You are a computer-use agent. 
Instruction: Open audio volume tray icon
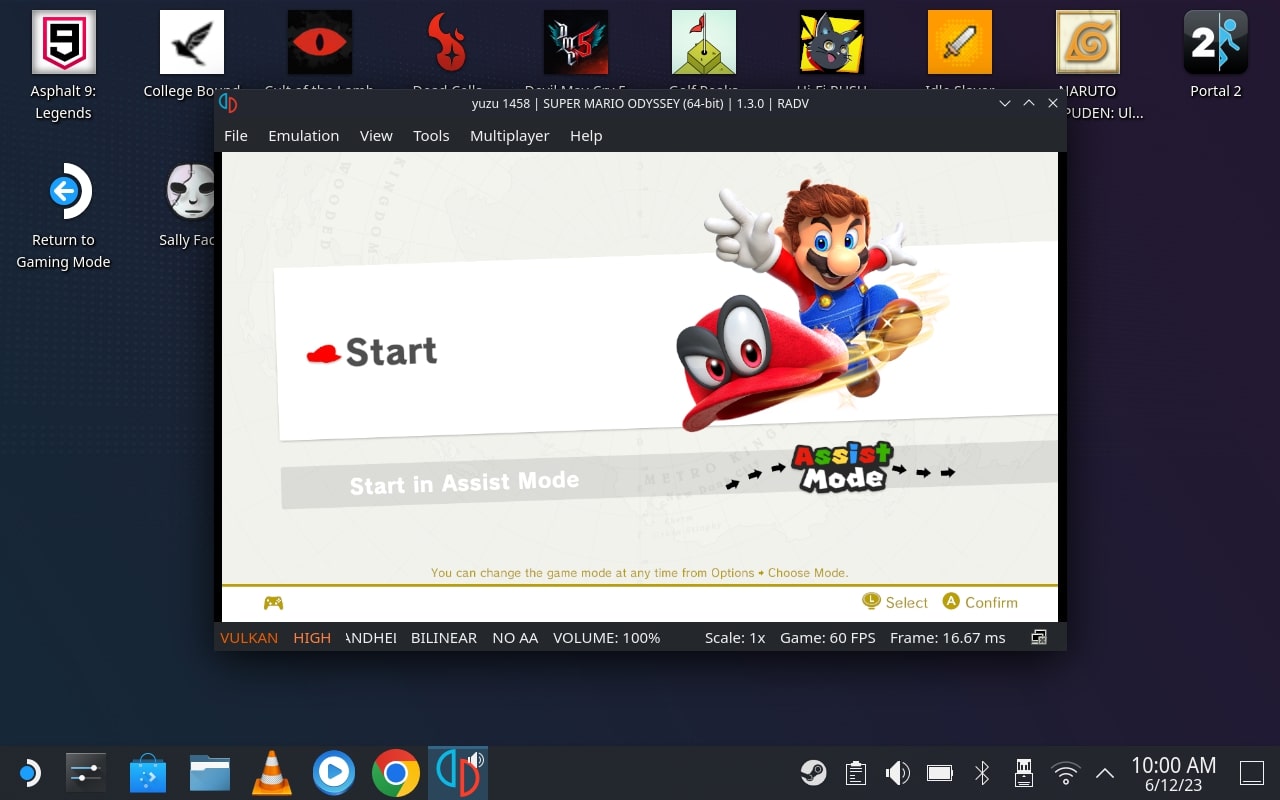click(898, 773)
